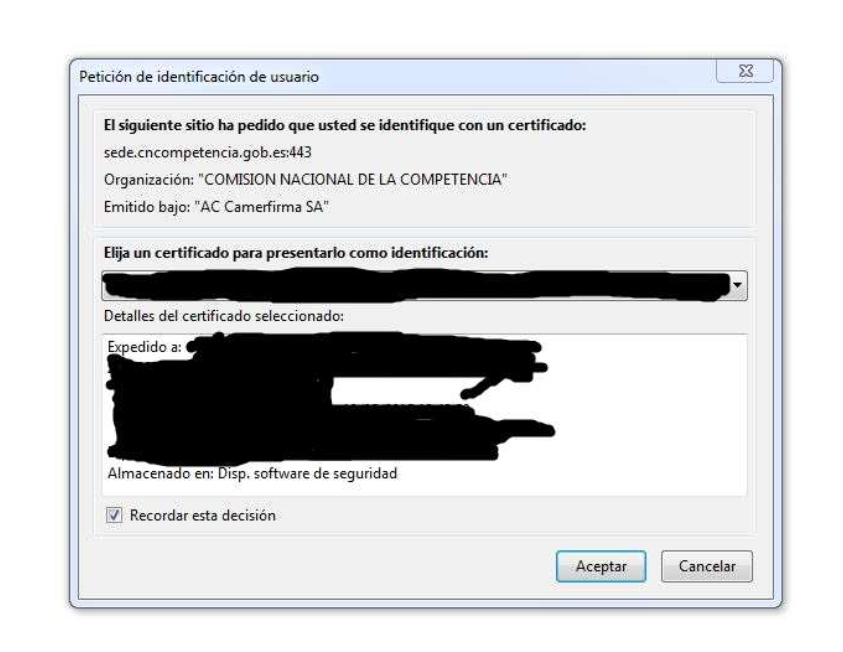Close the user identification request dialog
843x652 pixels.
click(745, 71)
